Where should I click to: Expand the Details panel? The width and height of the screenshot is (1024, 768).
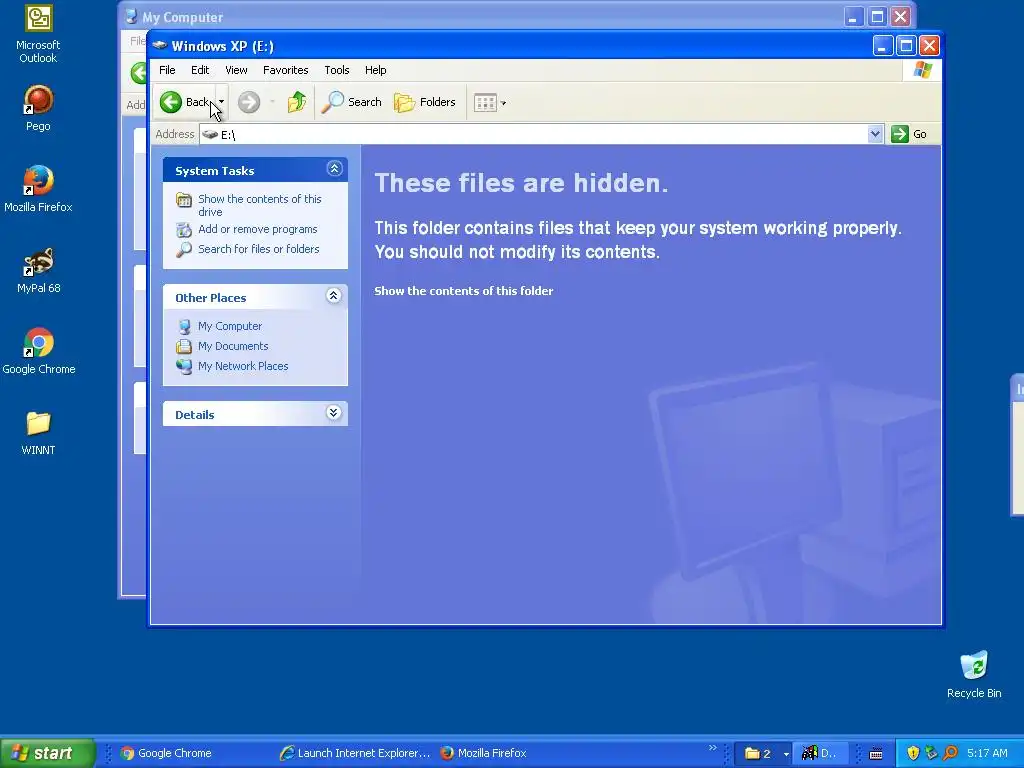tap(333, 413)
